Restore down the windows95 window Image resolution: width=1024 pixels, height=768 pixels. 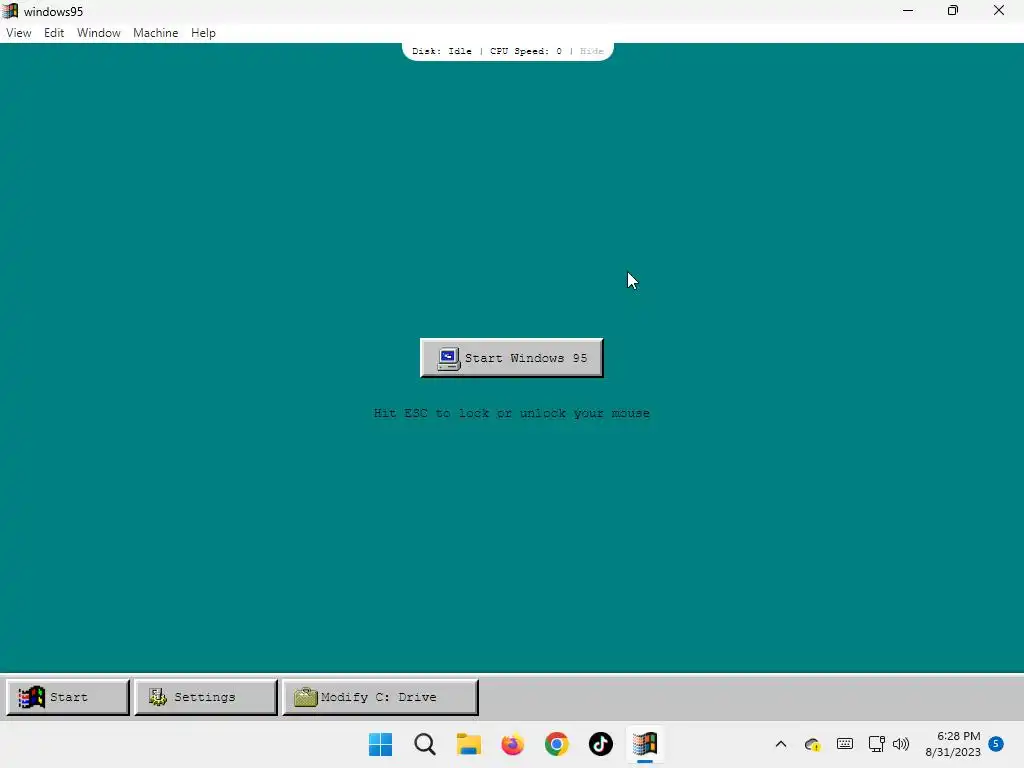[953, 10]
